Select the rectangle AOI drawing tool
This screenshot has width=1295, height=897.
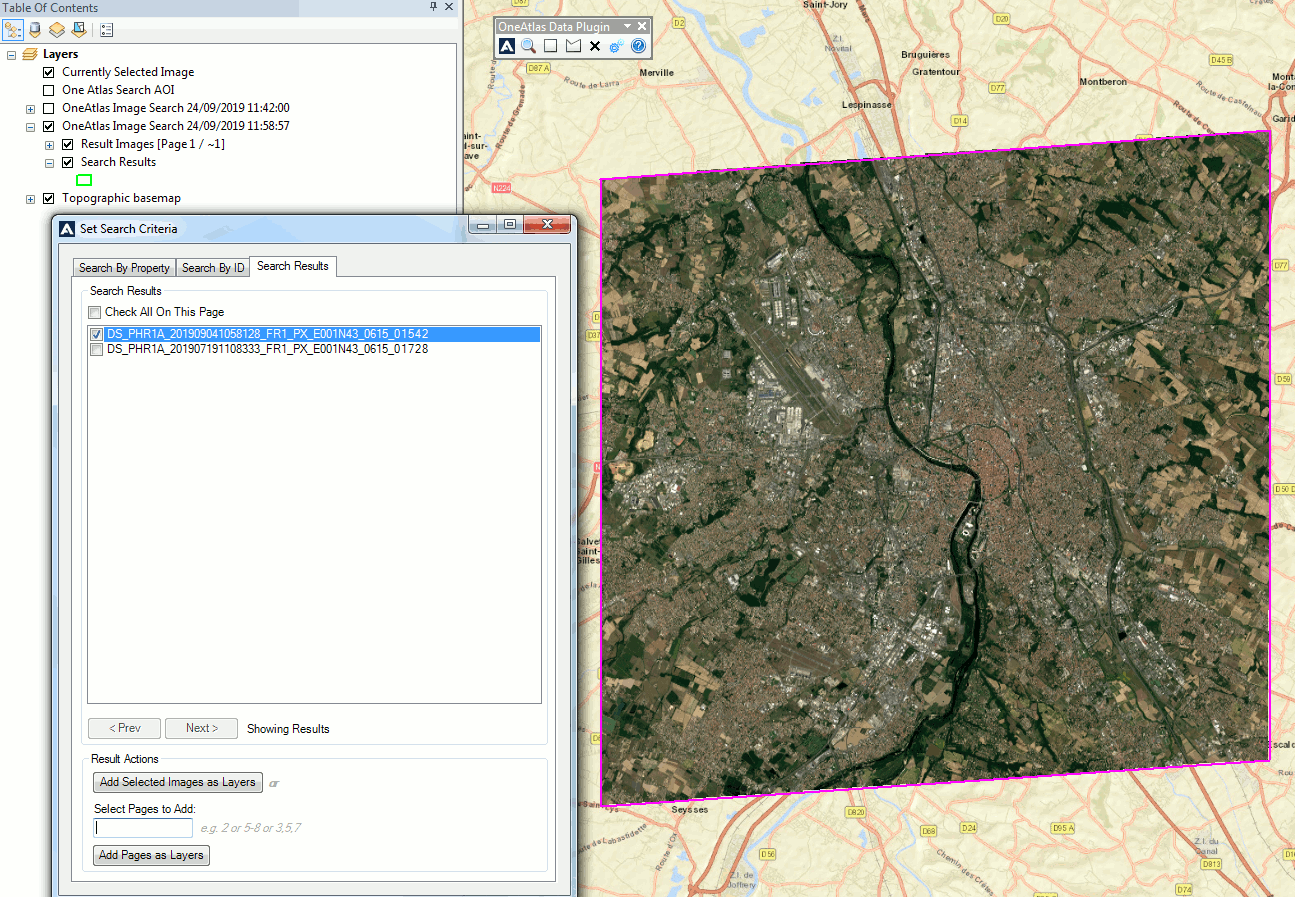(x=550, y=46)
